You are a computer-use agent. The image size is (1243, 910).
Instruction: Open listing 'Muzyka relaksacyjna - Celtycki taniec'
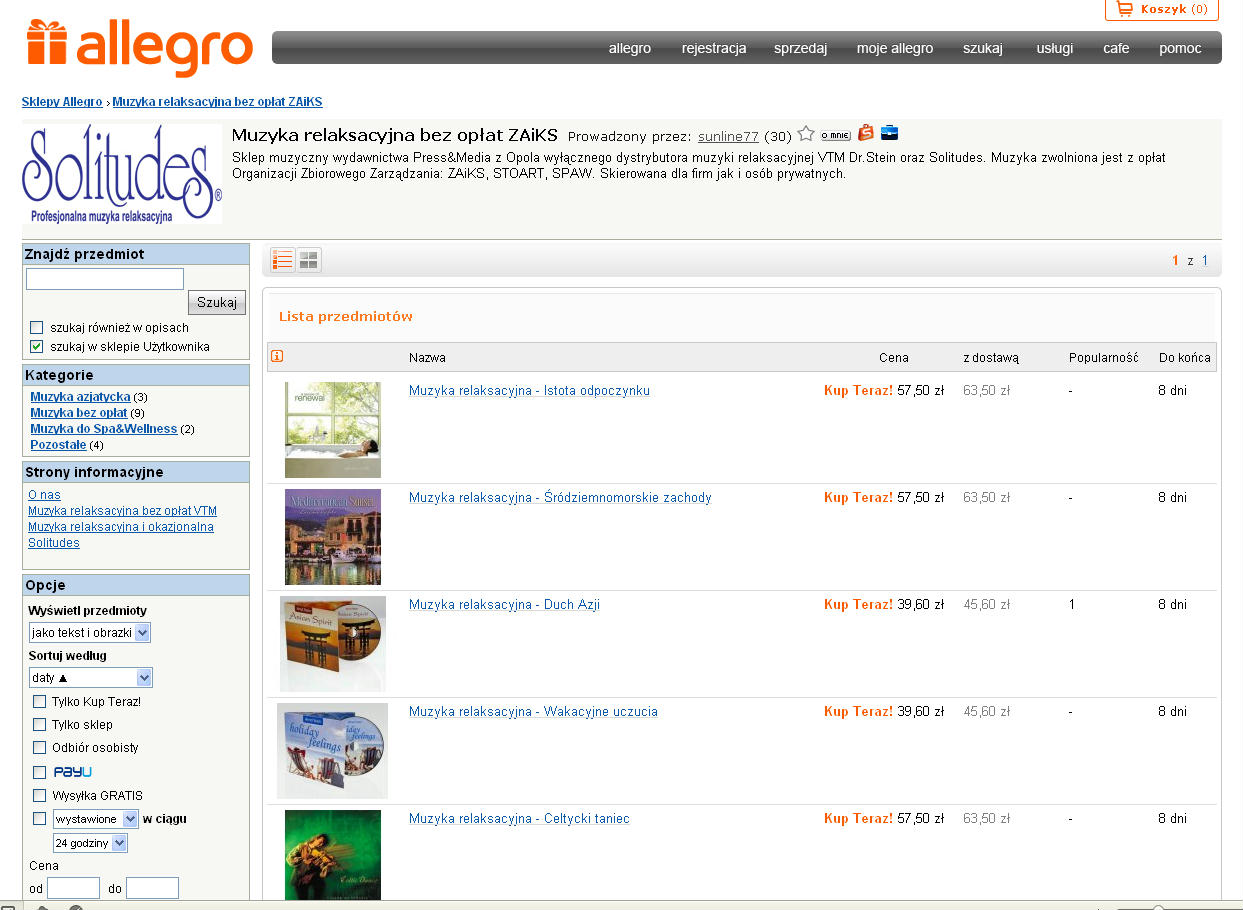tap(519, 819)
